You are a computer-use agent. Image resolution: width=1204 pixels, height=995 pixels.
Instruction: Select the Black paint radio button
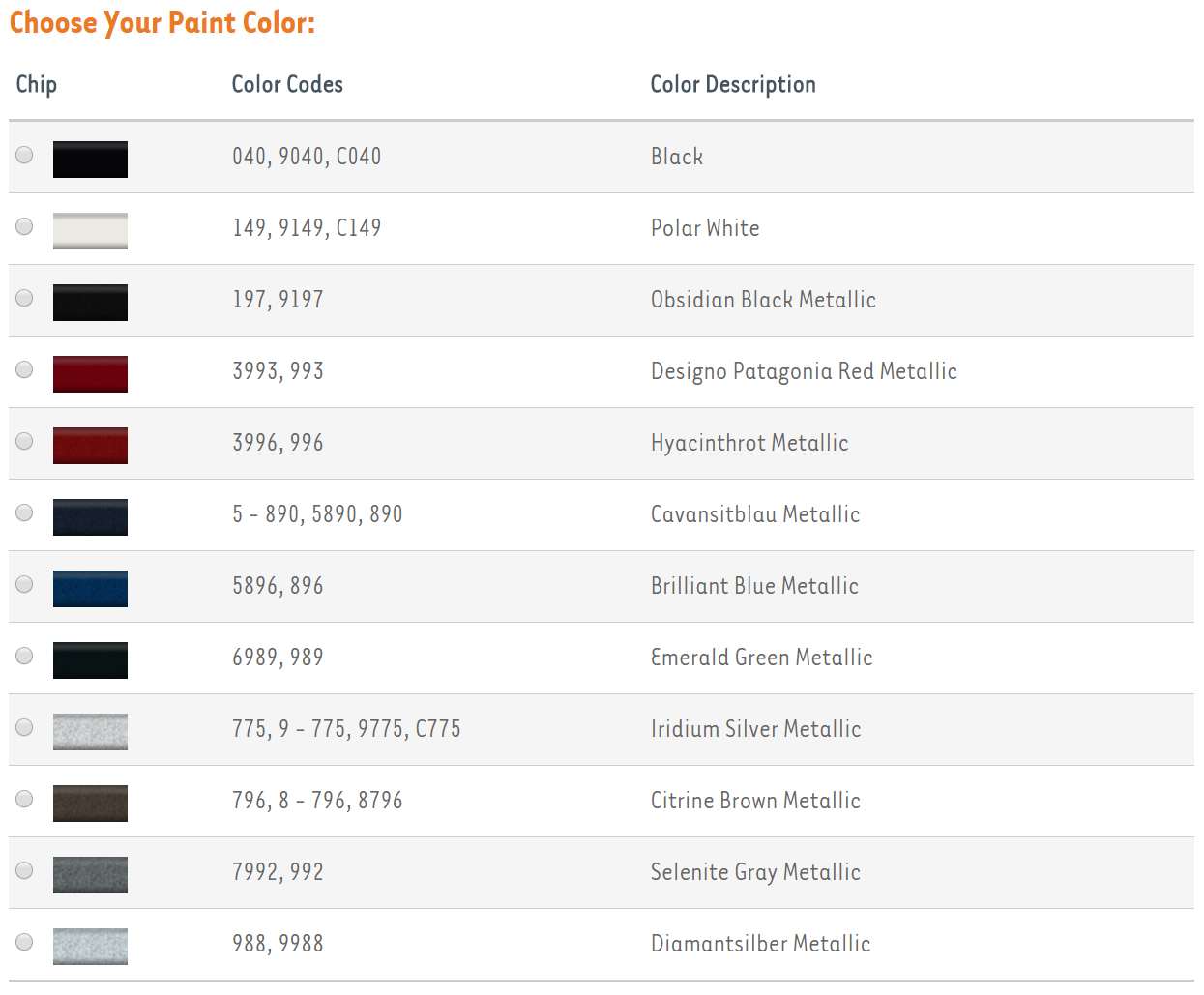tap(25, 155)
